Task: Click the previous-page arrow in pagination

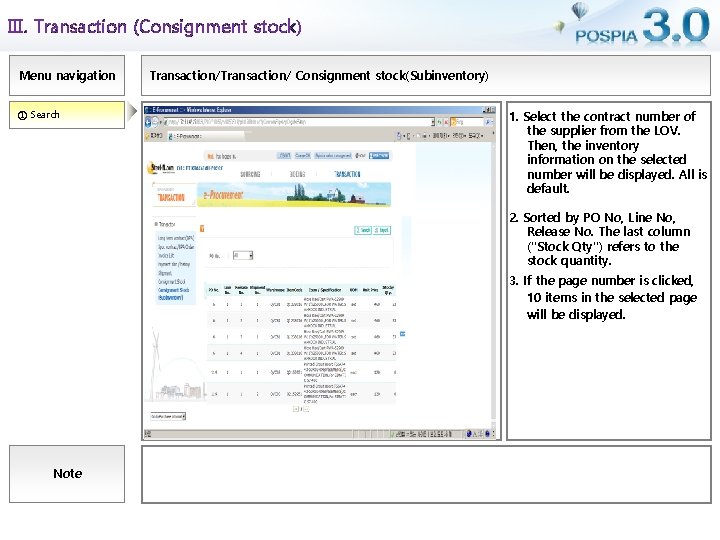Action: coord(296,409)
